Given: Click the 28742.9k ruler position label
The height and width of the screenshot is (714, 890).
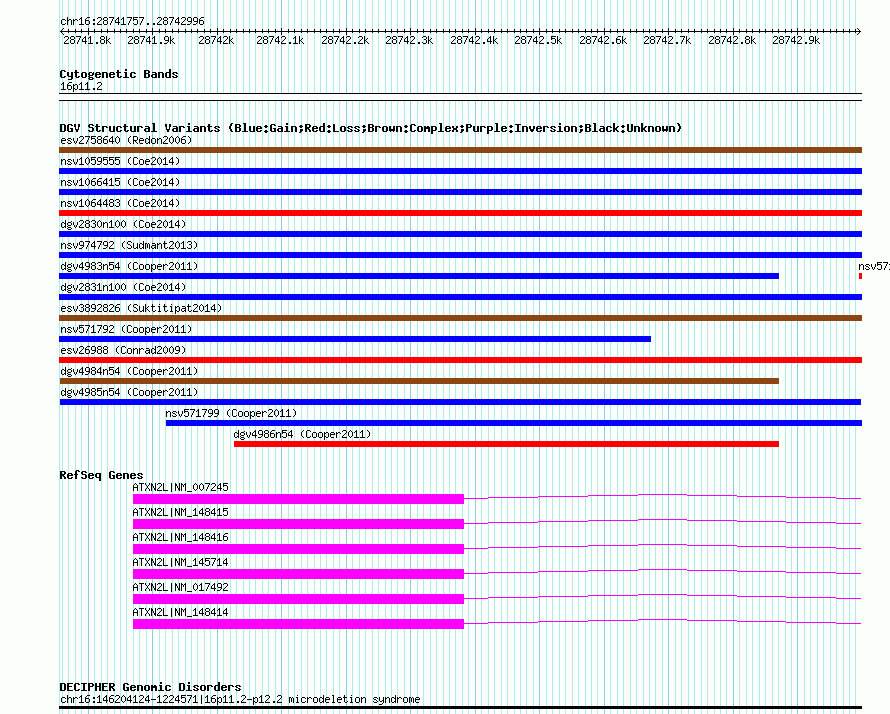Looking at the screenshot, I should click(x=796, y=40).
